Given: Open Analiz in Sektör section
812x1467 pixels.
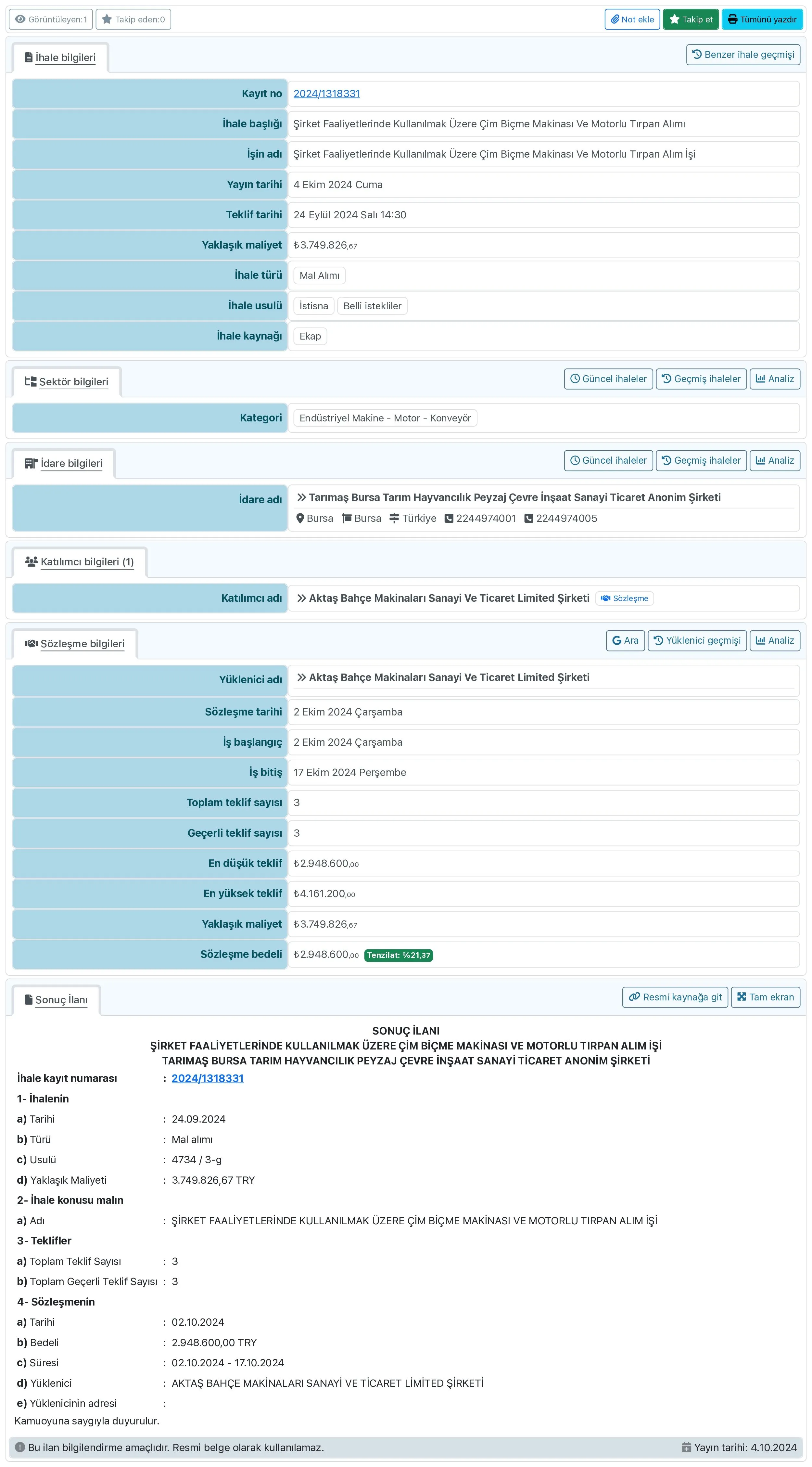Looking at the screenshot, I should click(x=774, y=379).
